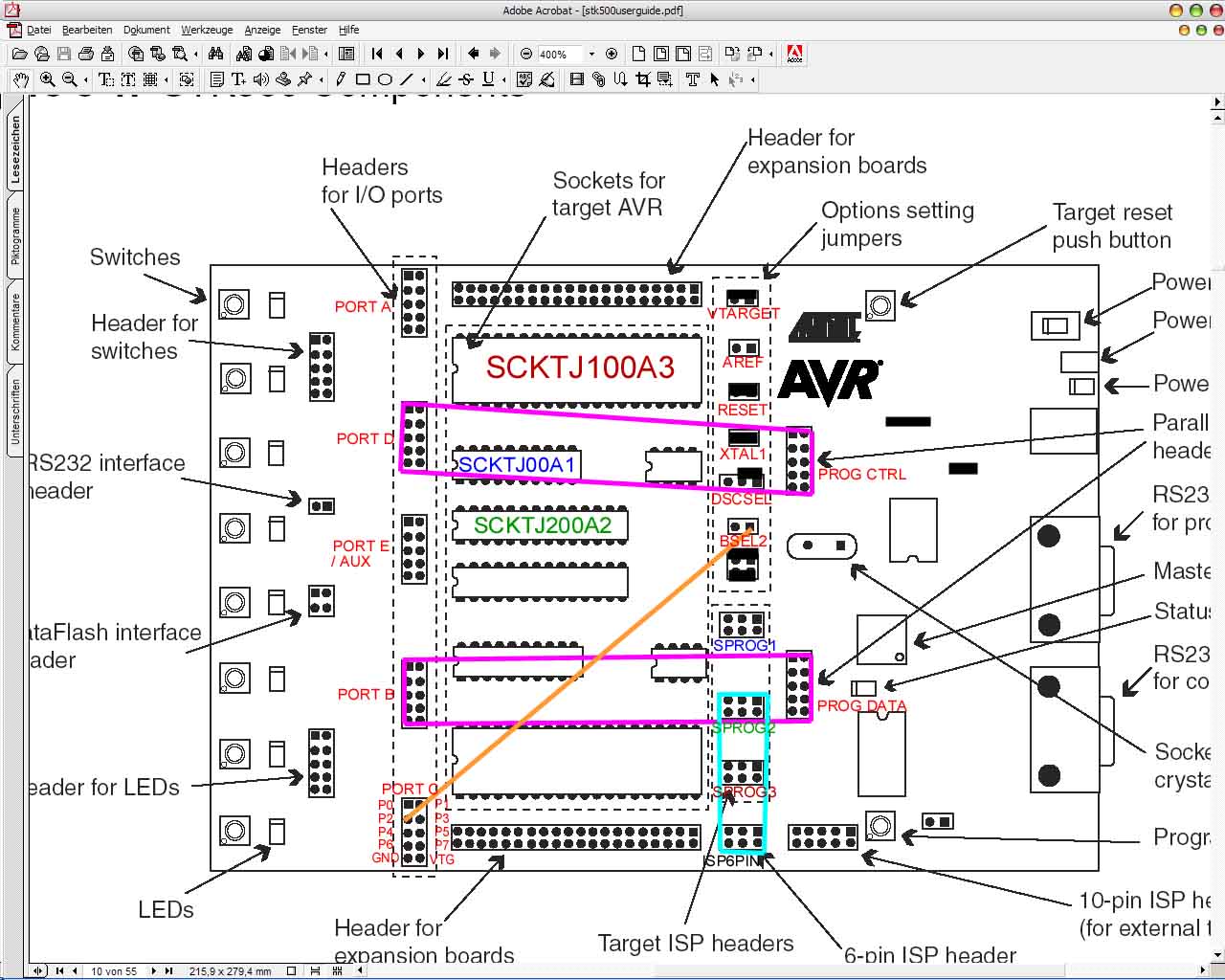
Task: Select the Text Select tool
Action: [106, 79]
